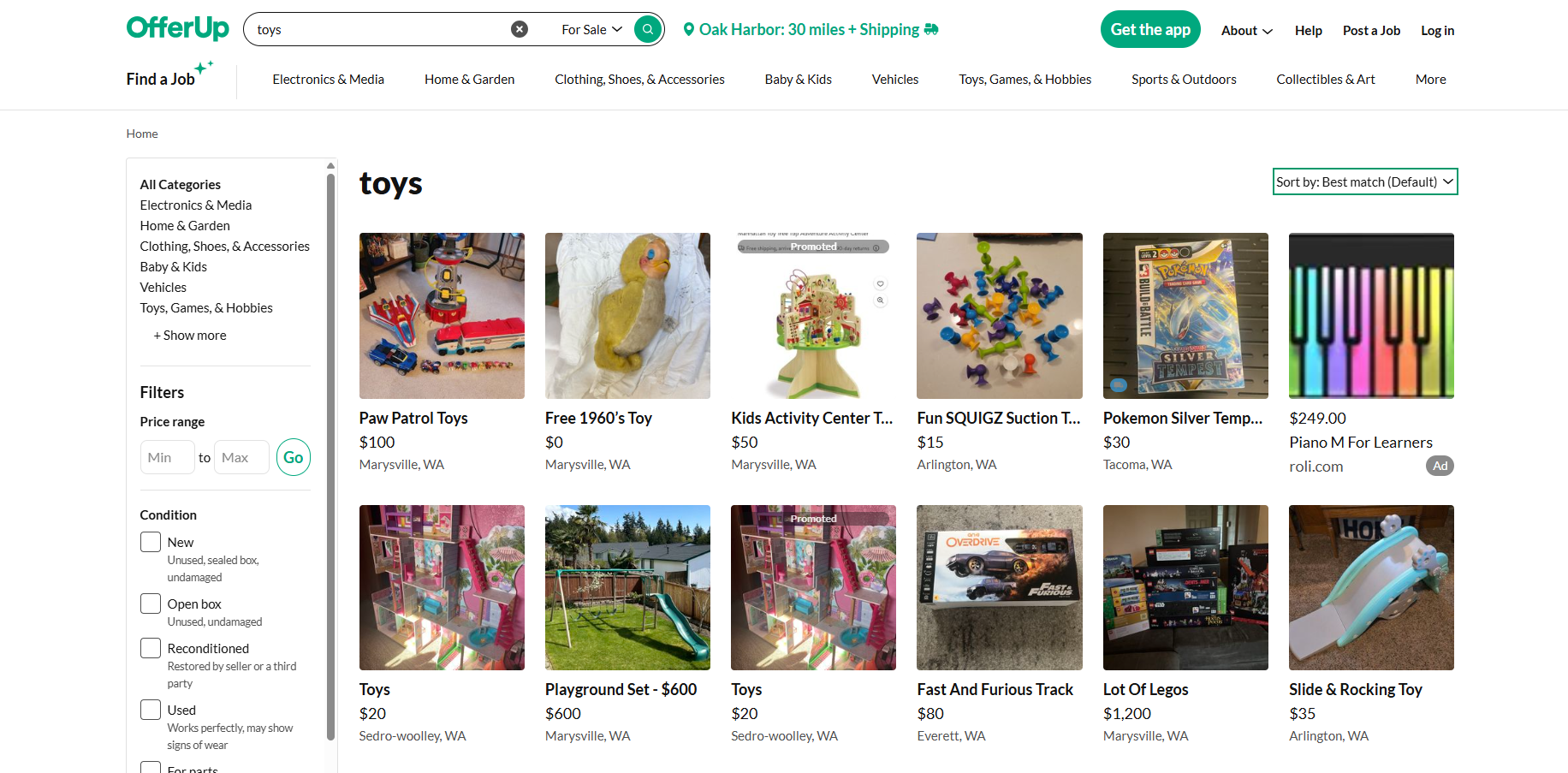The width and height of the screenshot is (1568, 773).
Task: Enable the Used condition checkbox
Action: 150,710
